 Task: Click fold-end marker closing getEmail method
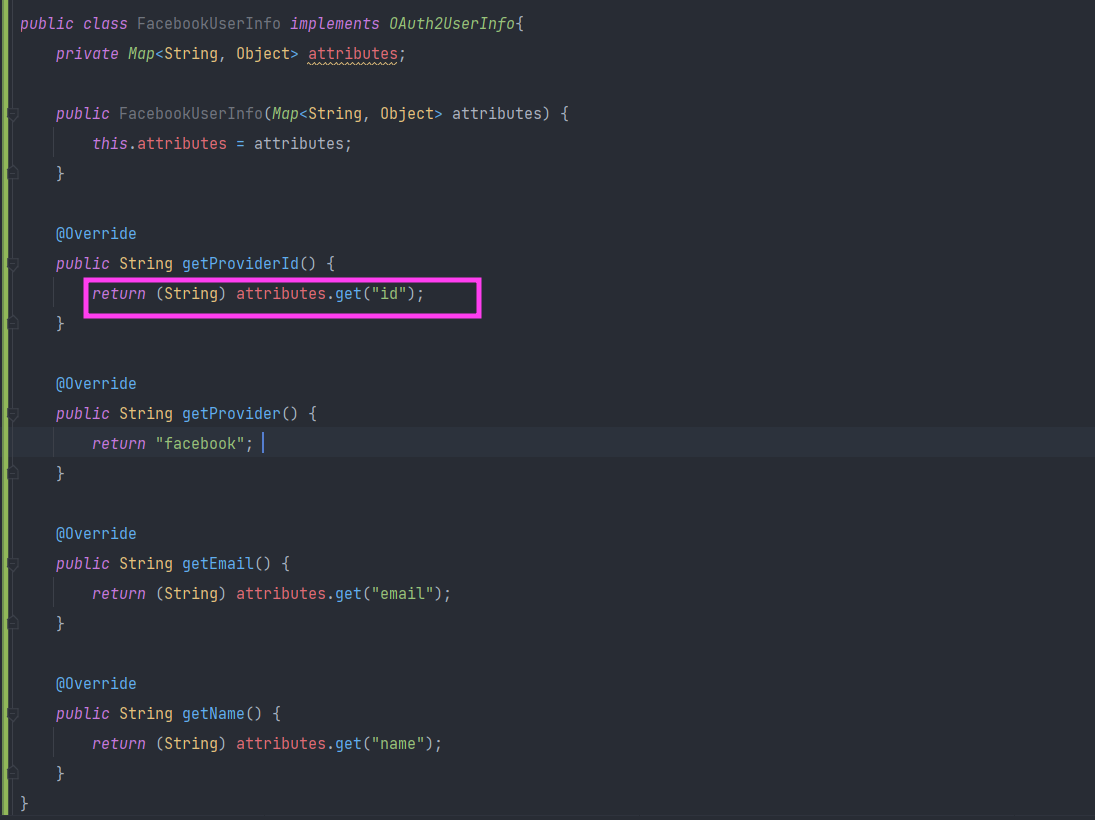(13, 622)
